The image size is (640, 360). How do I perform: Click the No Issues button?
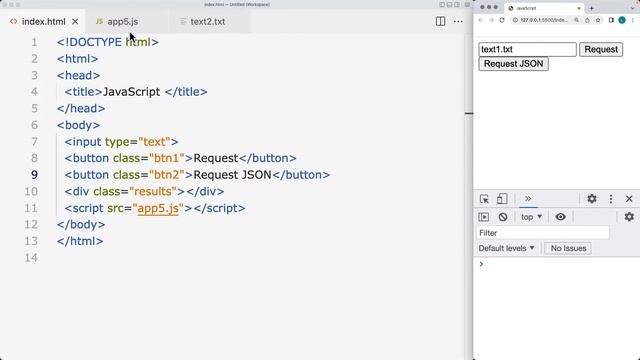click(568, 248)
